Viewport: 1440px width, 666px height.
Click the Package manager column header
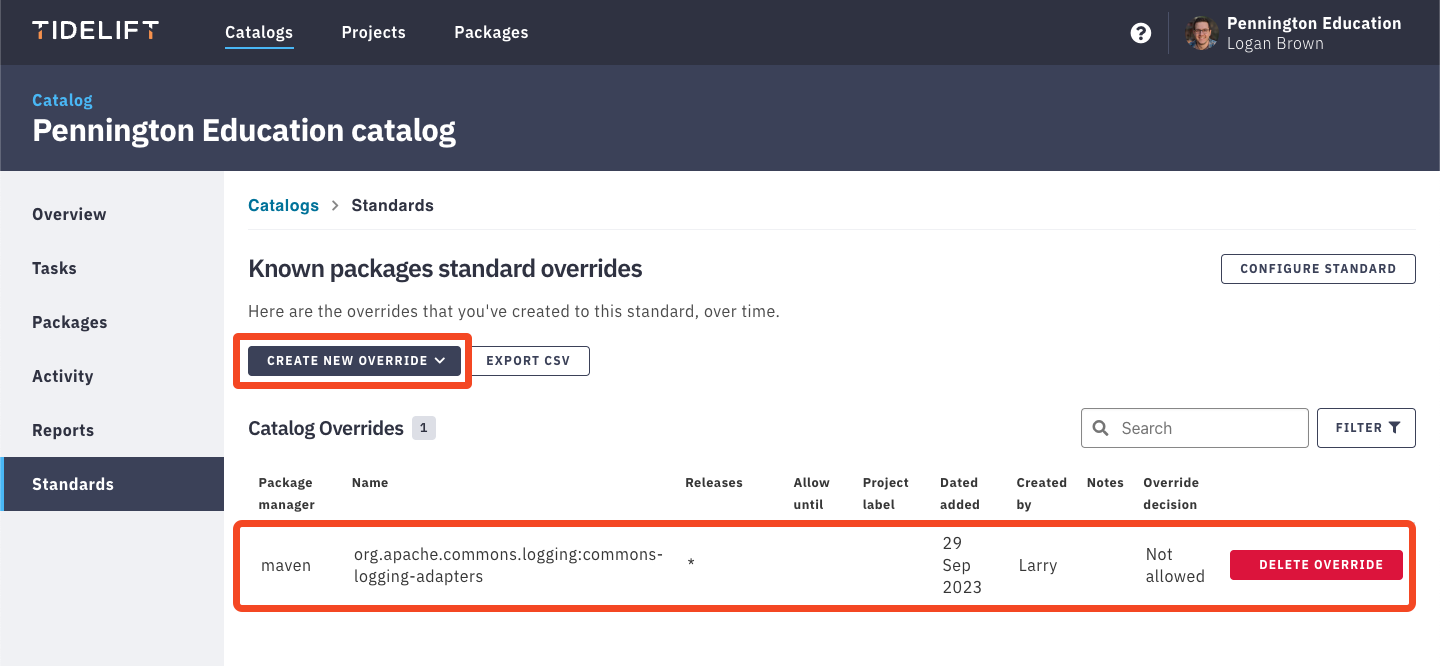(x=287, y=494)
